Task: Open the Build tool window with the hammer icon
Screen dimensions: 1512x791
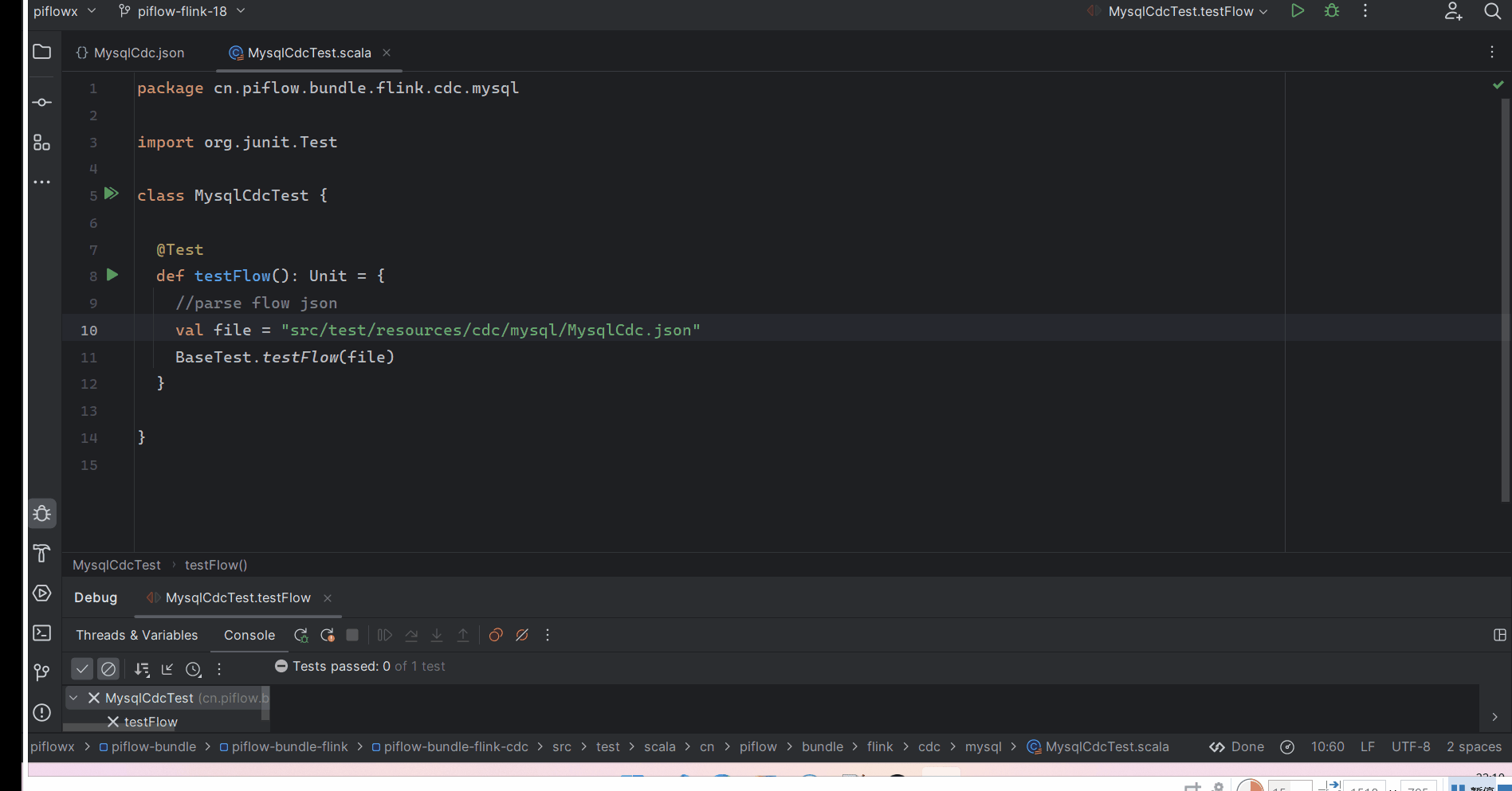Action: (x=41, y=554)
